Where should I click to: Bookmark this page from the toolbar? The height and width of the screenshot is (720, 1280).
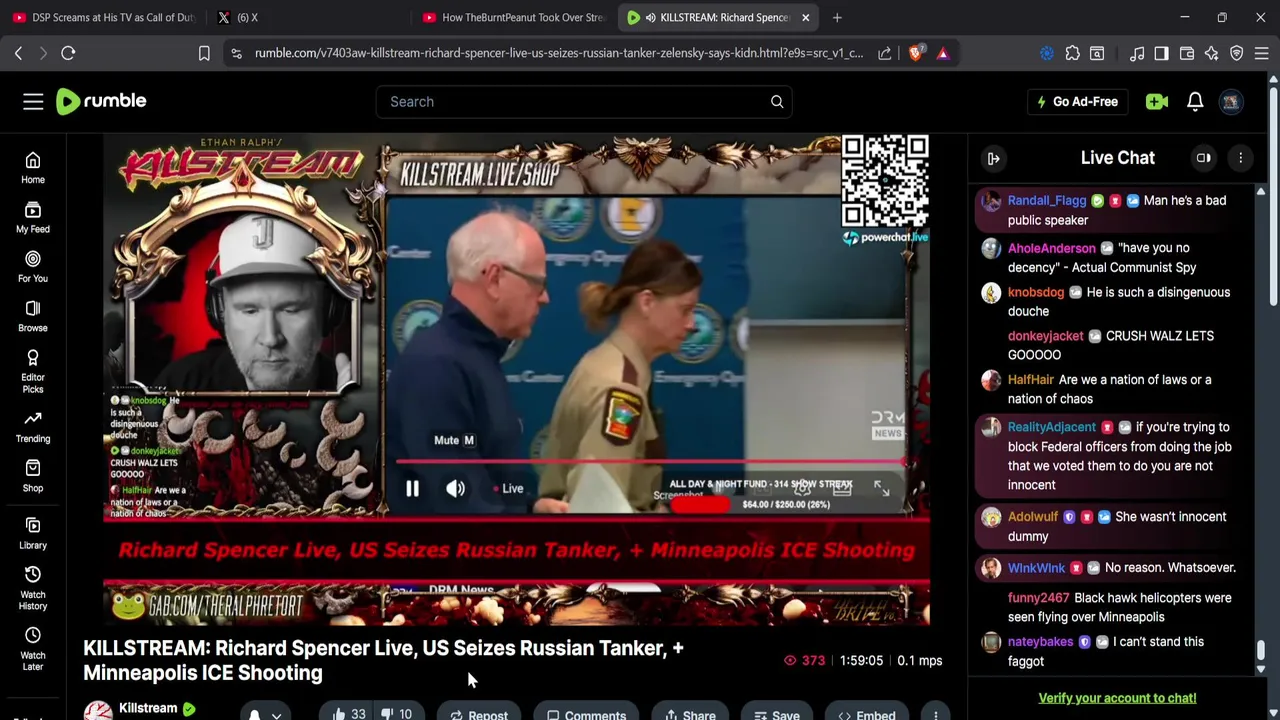pyautogui.click(x=204, y=53)
